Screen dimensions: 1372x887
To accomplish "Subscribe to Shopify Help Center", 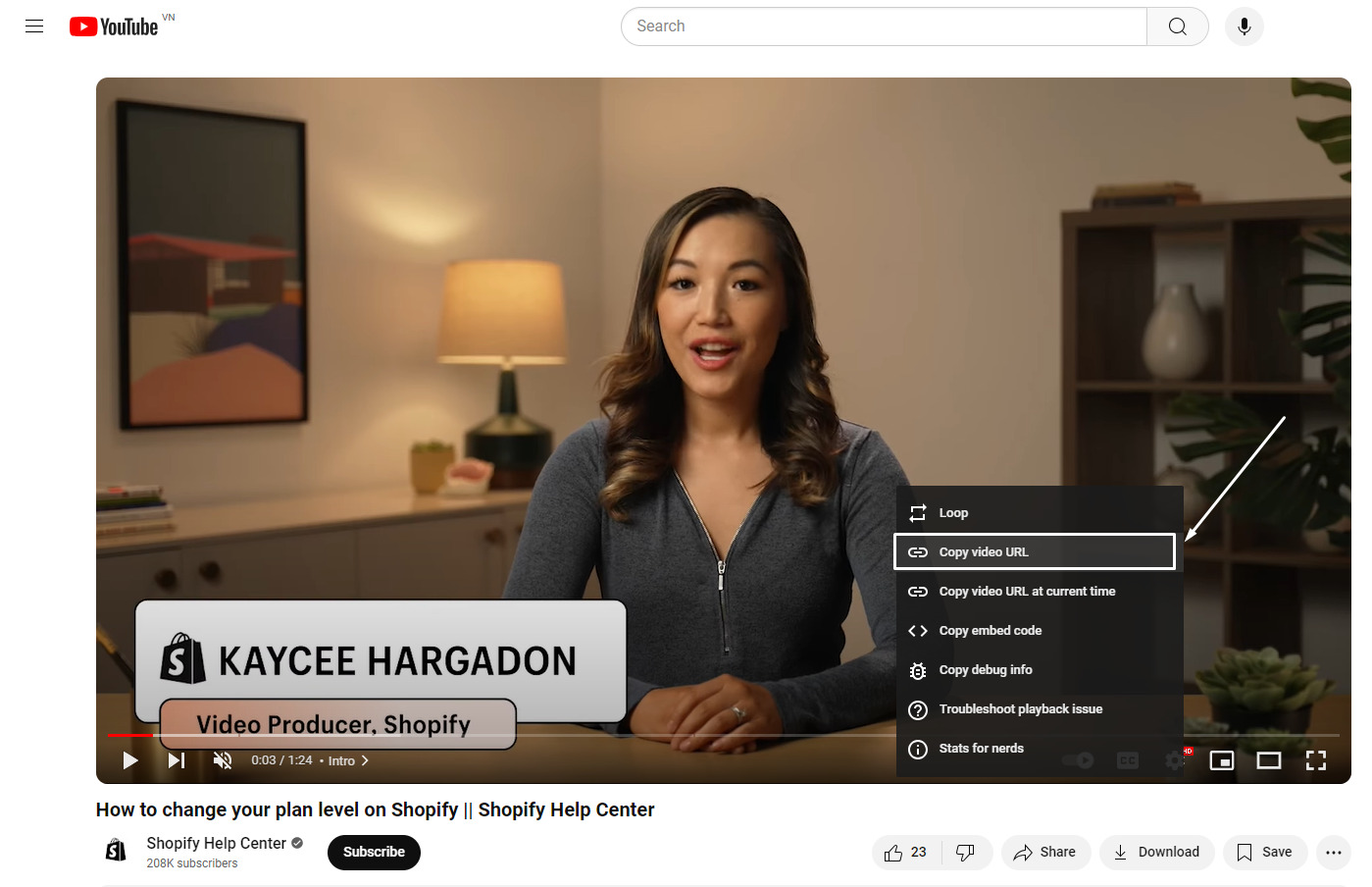I will tap(374, 853).
